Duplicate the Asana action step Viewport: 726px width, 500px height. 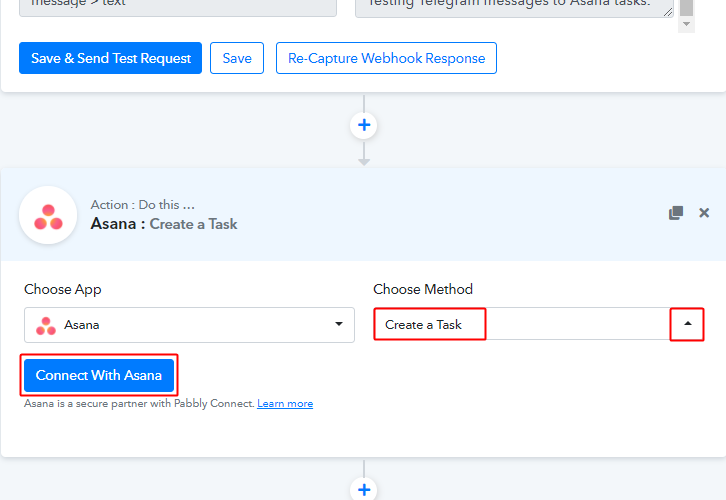click(x=676, y=213)
